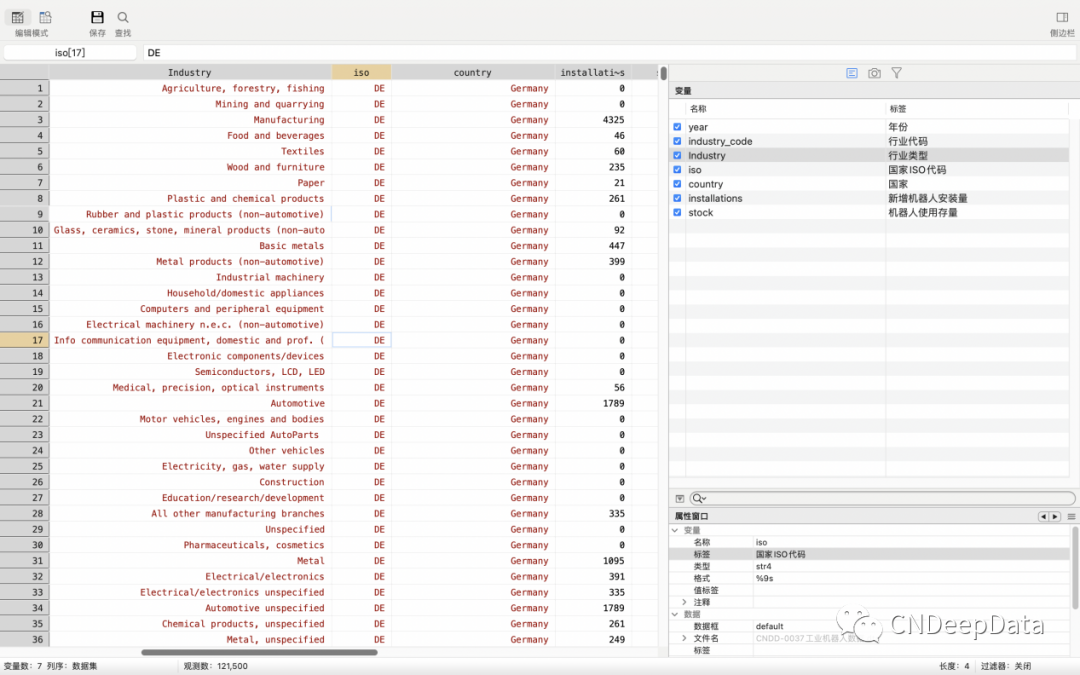Select the country column header
The height and width of the screenshot is (675, 1080).
tap(472, 72)
